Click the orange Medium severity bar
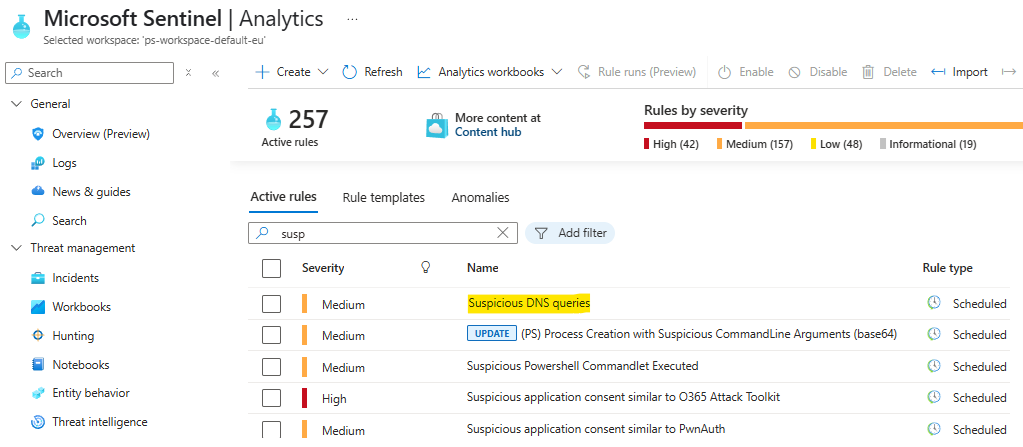Image resolution: width=1023 pixels, height=447 pixels. click(883, 125)
